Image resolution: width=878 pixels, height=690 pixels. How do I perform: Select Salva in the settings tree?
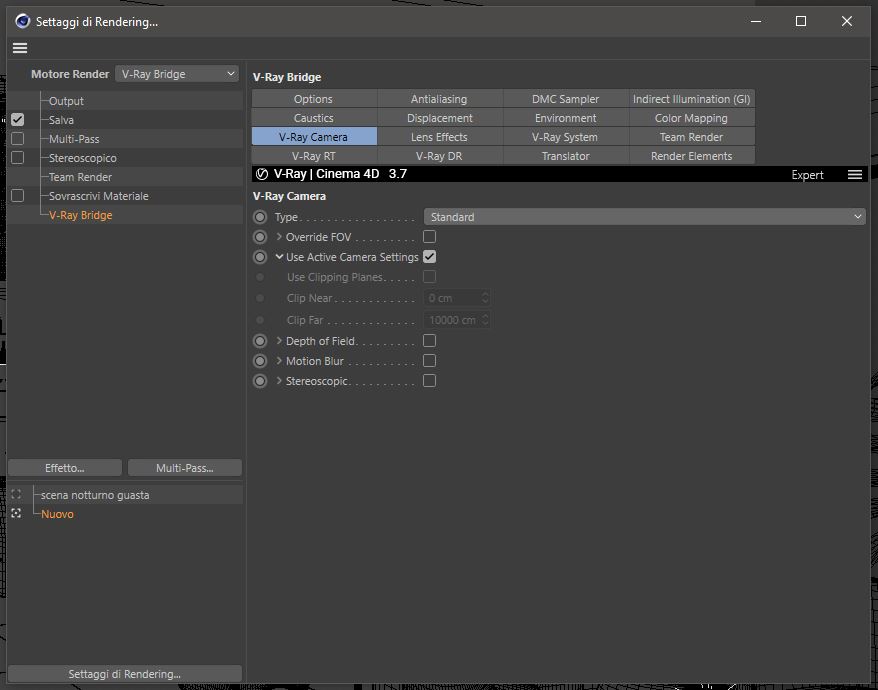pos(61,120)
